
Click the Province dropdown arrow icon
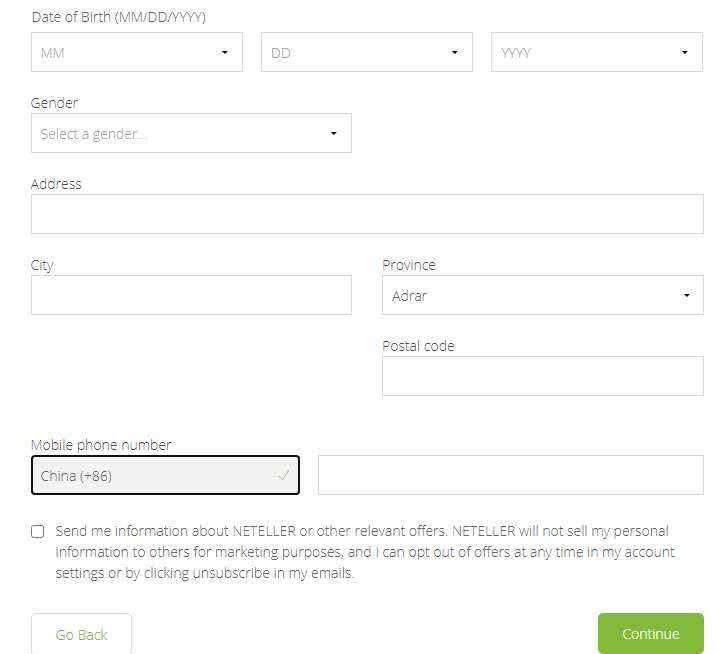[x=686, y=295]
